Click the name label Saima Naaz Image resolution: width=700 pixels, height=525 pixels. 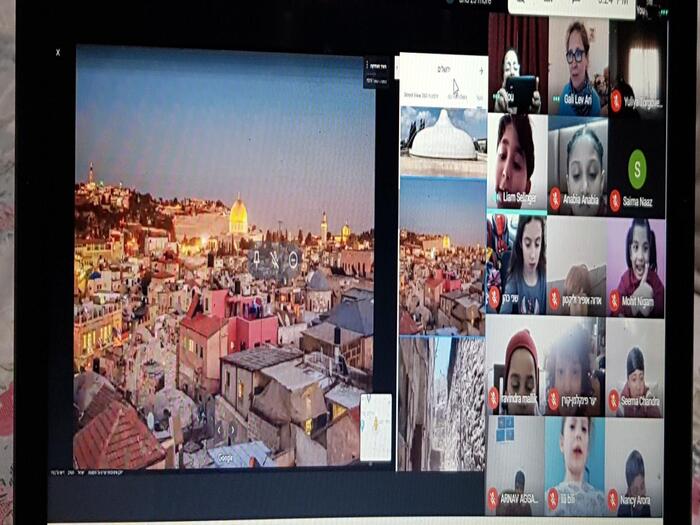pyautogui.click(x=638, y=202)
